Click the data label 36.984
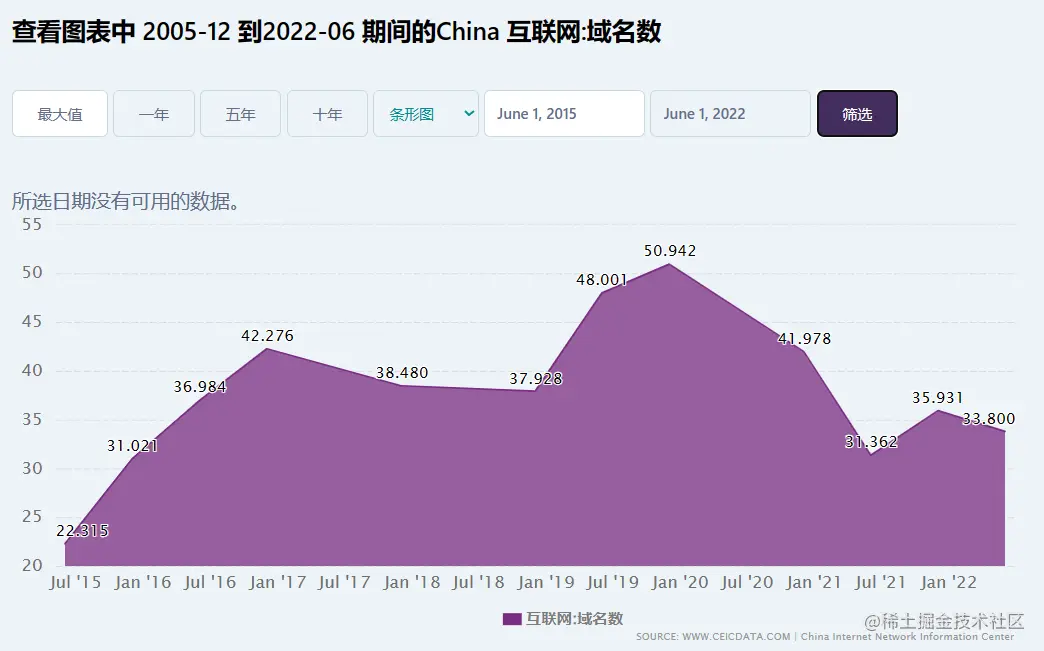Screen dimensions: 1044x651 coord(200,387)
